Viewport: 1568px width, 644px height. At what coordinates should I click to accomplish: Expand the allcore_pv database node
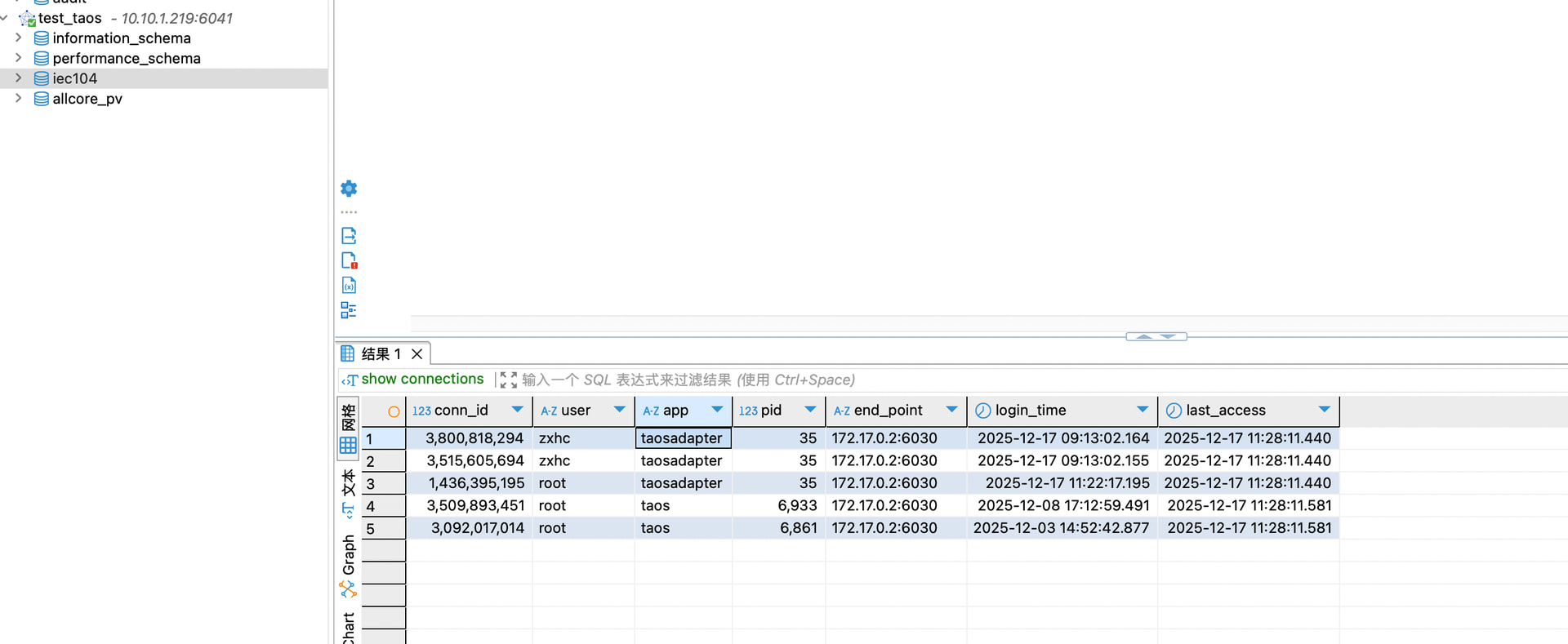pyautogui.click(x=18, y=98)
